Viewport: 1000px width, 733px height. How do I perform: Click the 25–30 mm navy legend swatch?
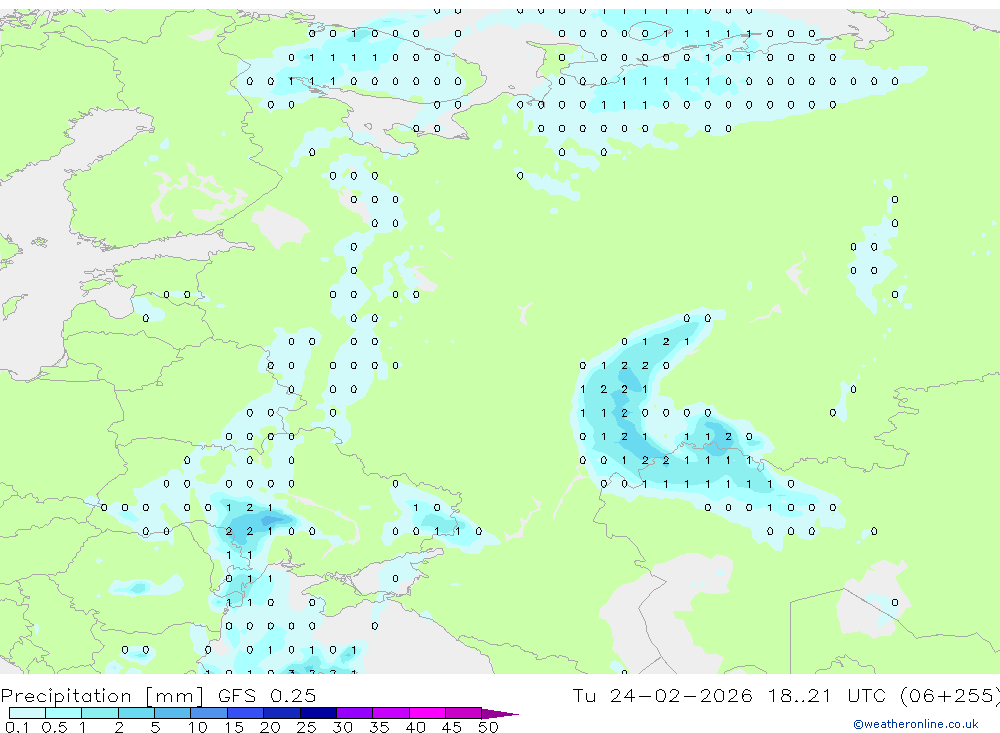(x=318, y=713)
